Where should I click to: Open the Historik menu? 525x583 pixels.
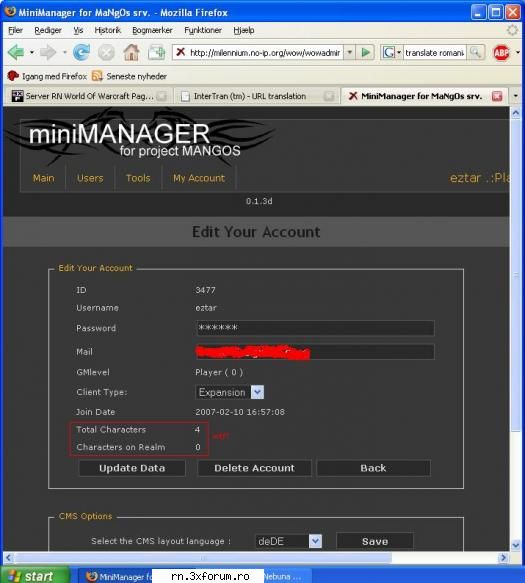tap(107, 30)
